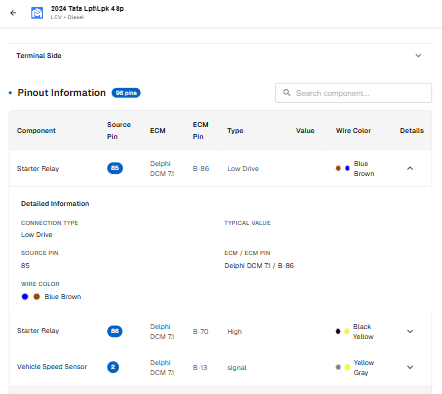Open the Terminal Side header
The image size is (442, 394).
220,56
